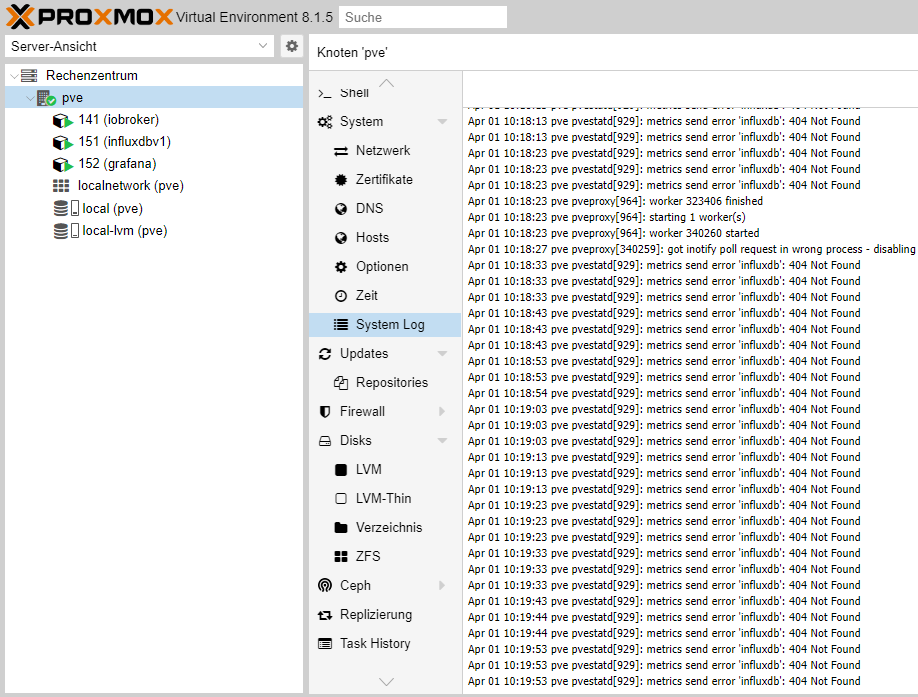Select the System Log menu item

(x=385, y=325)
